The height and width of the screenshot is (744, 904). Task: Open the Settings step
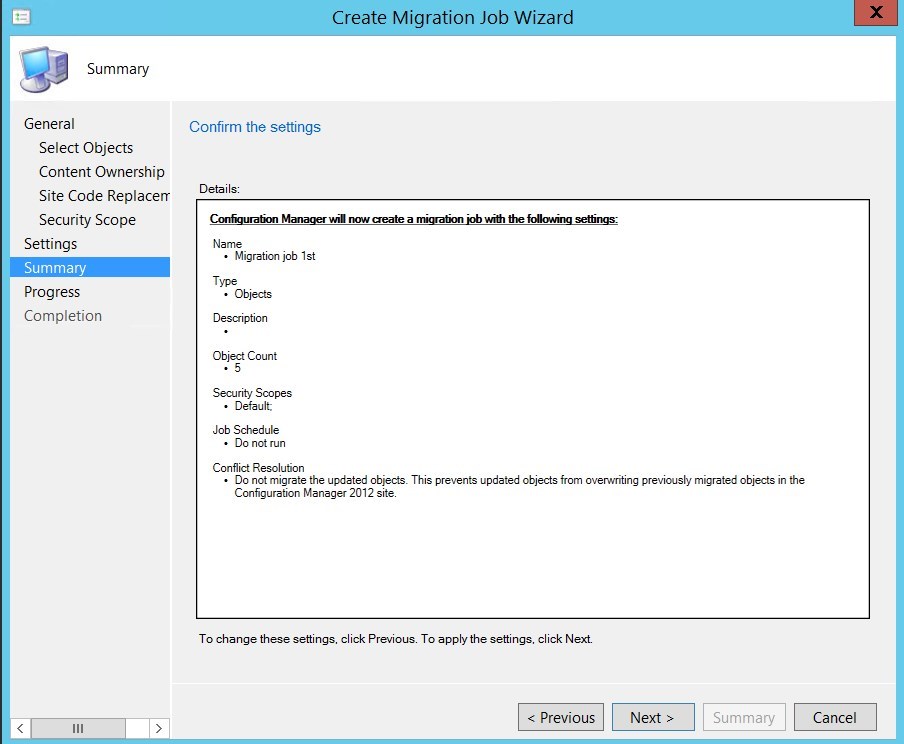click(50, 243)
